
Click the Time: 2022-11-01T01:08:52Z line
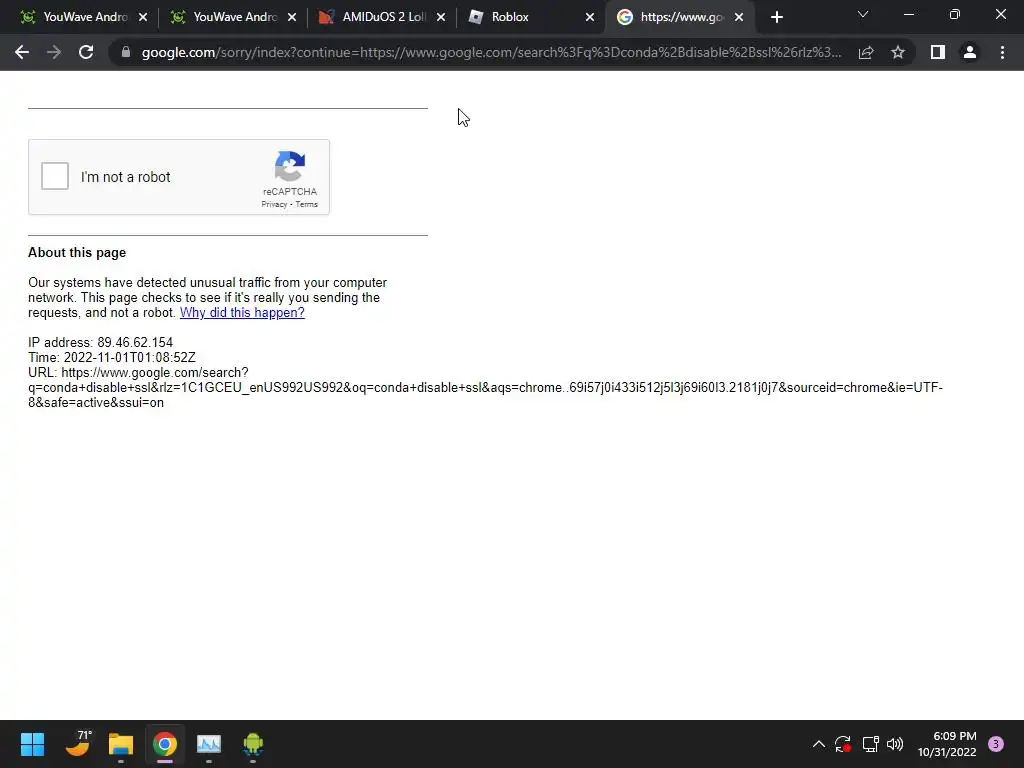coord(112,357)
